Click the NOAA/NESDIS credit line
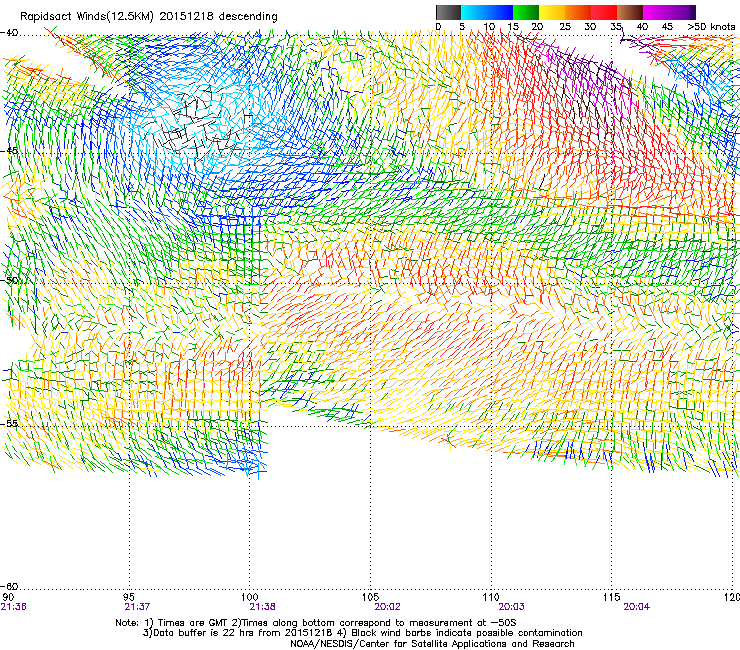 432,644
